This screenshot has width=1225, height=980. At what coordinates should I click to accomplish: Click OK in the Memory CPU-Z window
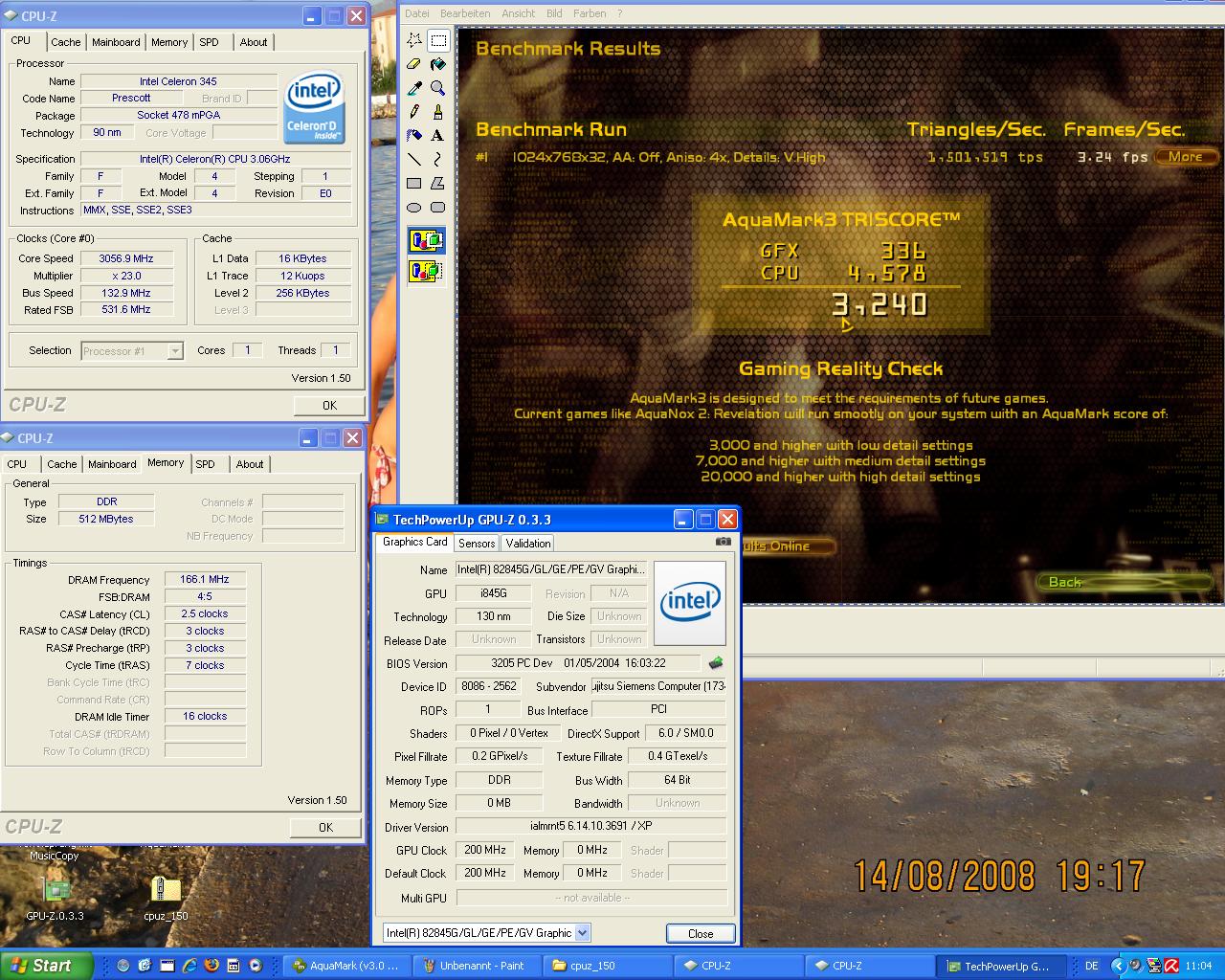click(x=325, y=827)
